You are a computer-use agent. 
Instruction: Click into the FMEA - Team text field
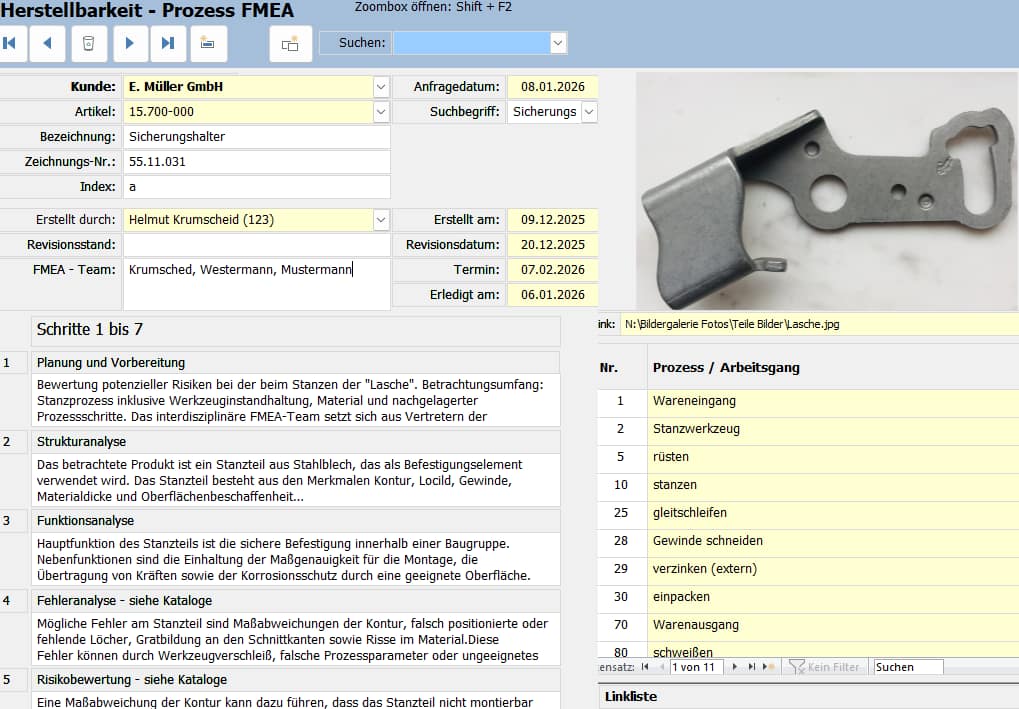pos(256,284)
